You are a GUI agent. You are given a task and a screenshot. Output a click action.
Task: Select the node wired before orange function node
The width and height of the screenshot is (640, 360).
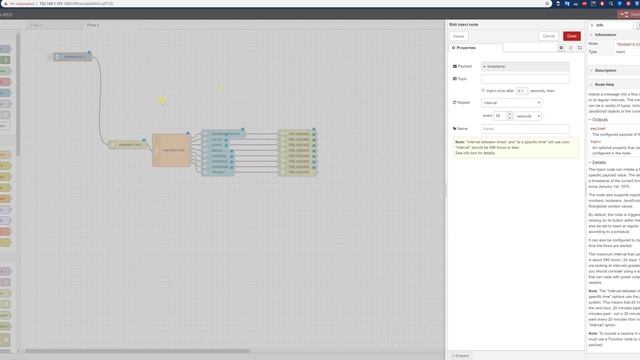tap(127, 144)
